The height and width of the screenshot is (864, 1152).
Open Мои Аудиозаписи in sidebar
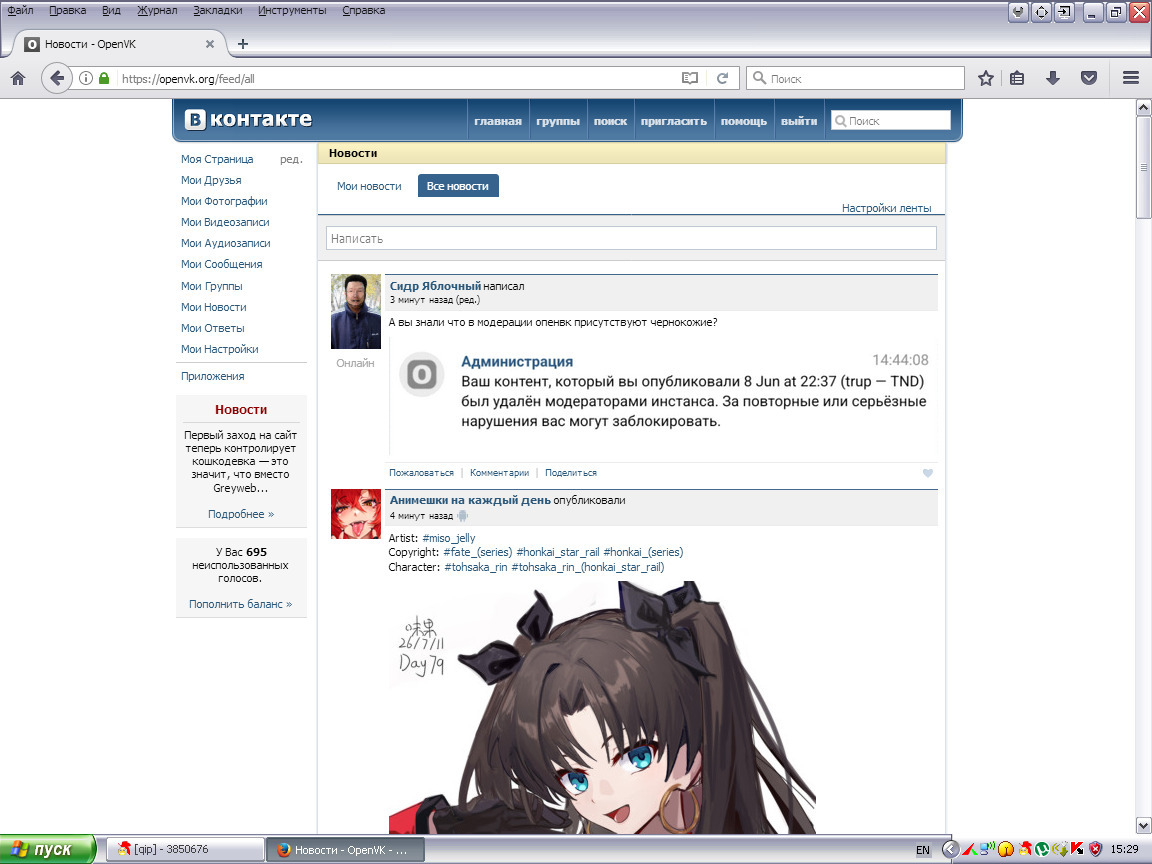click(226, 243)
